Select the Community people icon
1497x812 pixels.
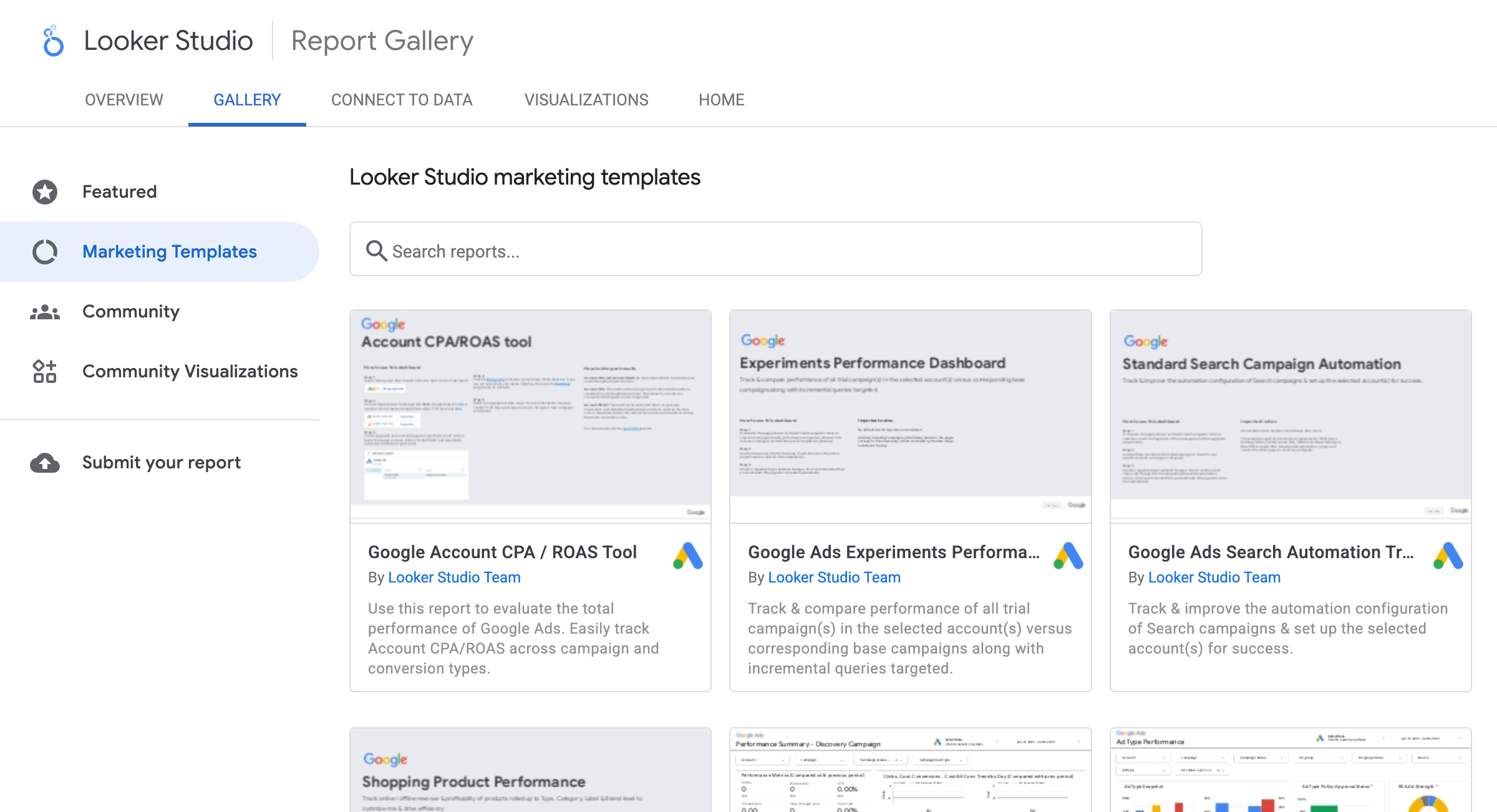click(44, 311)
